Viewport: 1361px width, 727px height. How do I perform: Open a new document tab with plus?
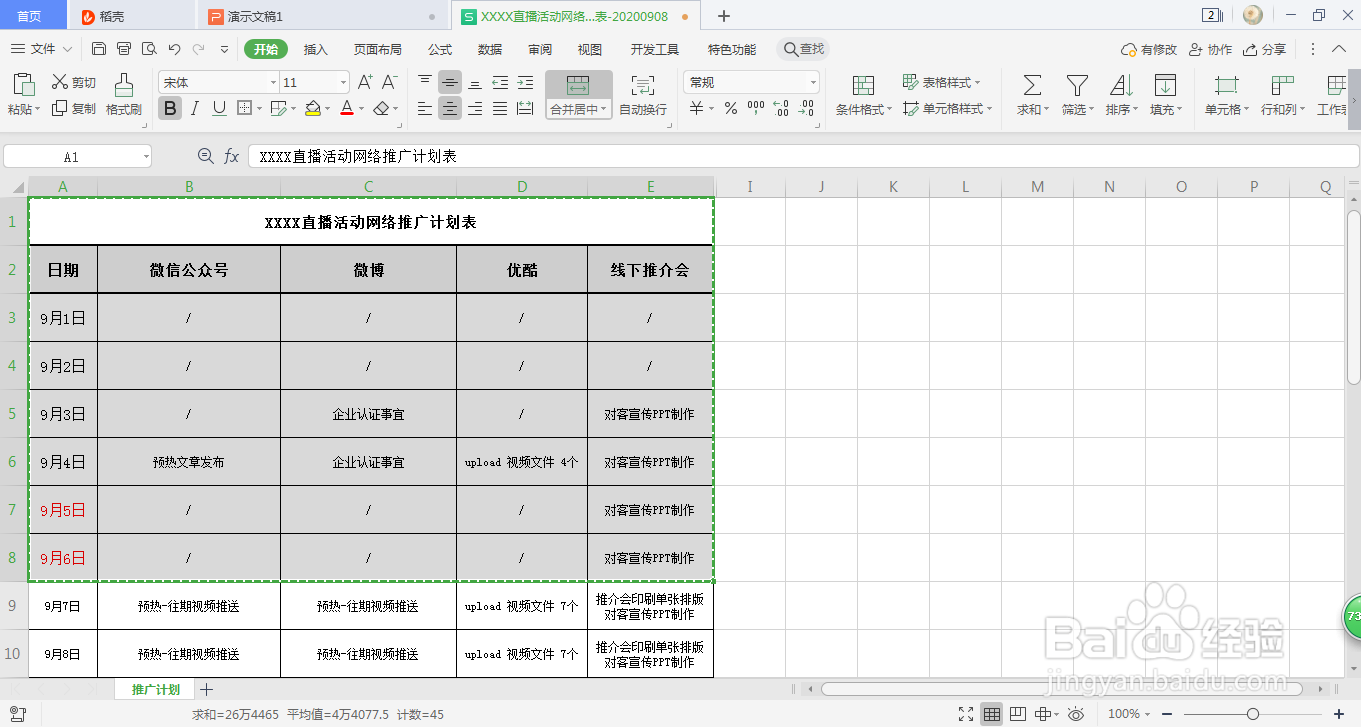pos(724,16)
